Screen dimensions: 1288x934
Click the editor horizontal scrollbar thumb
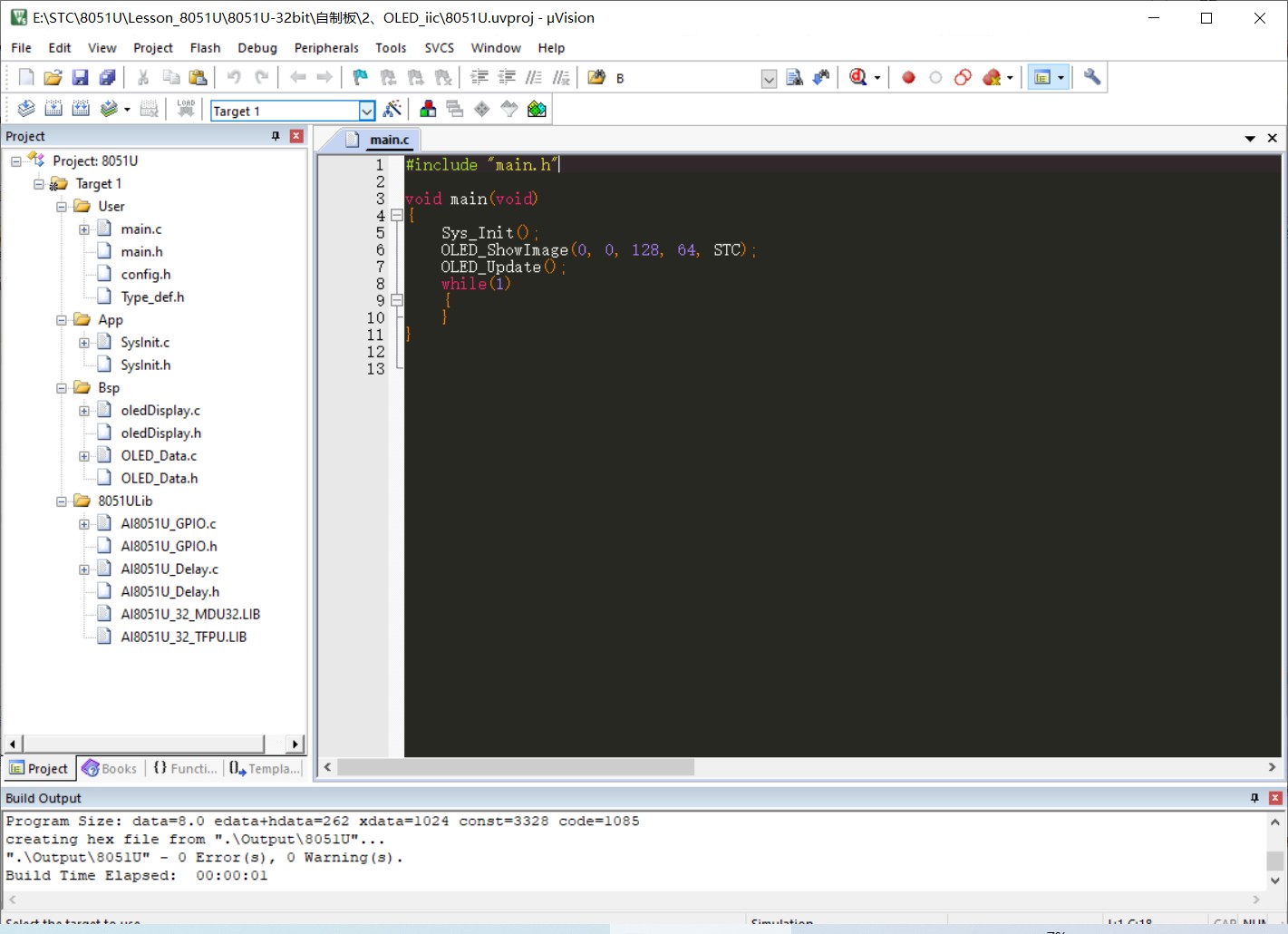(x=515, y=767)
